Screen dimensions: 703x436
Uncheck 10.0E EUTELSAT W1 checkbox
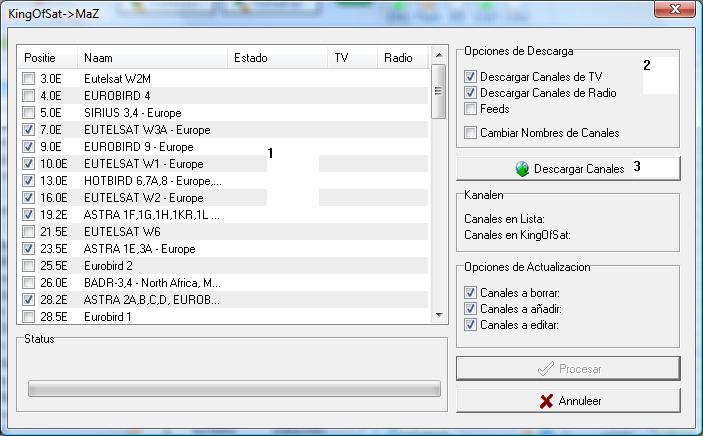28,164
